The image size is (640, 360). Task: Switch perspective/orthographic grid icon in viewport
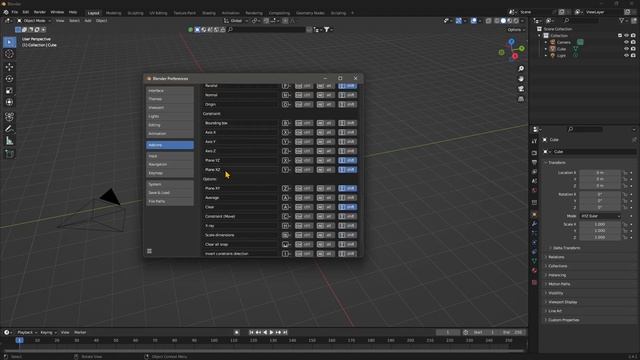(521, 99)
